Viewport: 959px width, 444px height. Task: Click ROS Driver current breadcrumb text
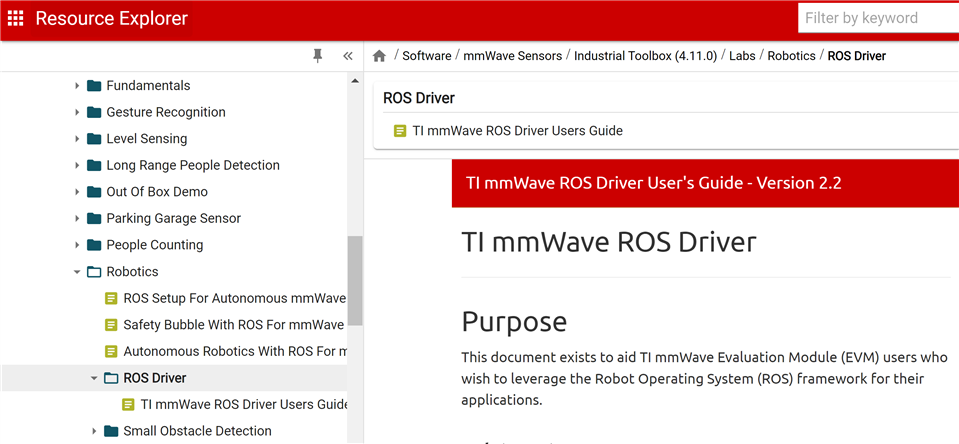pos(857,56)
